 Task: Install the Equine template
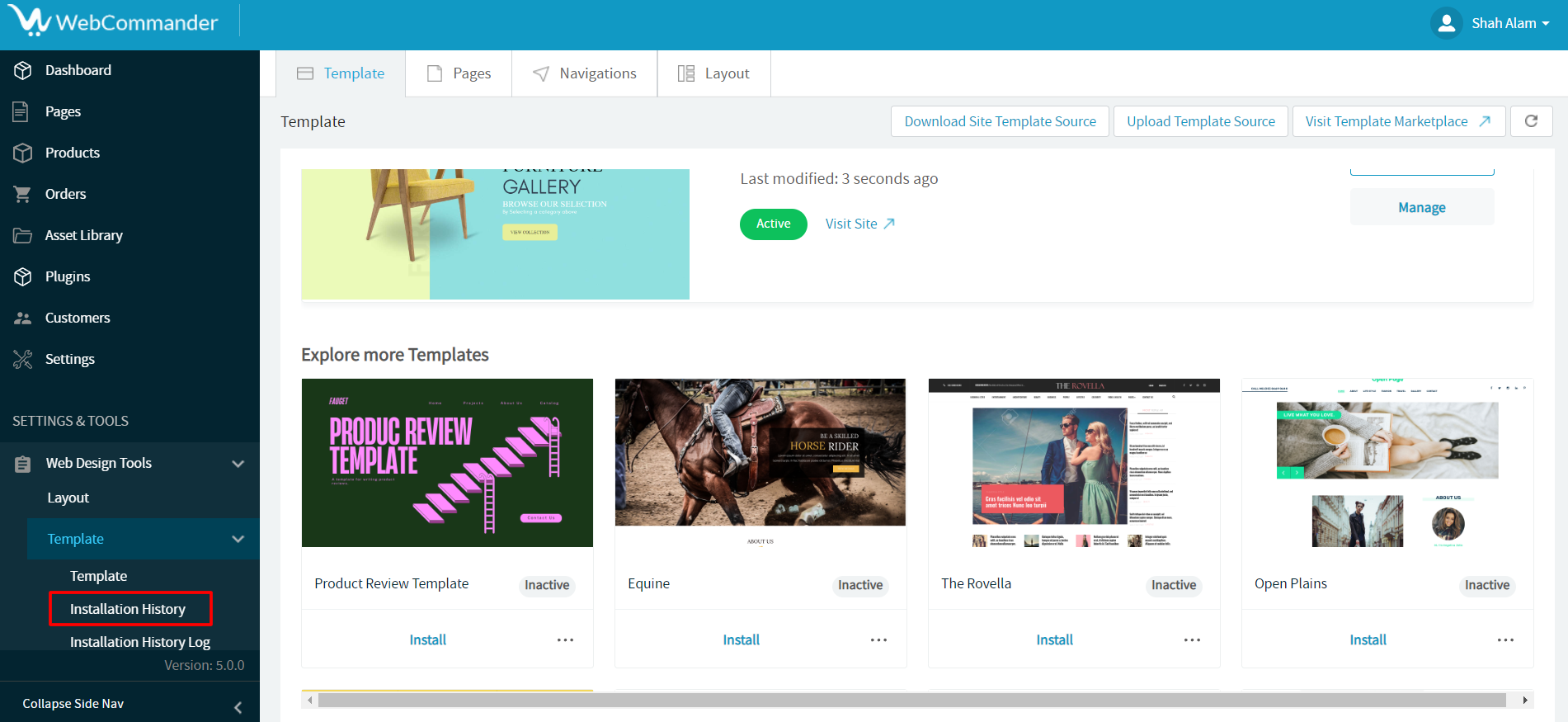pyautogui.click(x=742, y=639)
